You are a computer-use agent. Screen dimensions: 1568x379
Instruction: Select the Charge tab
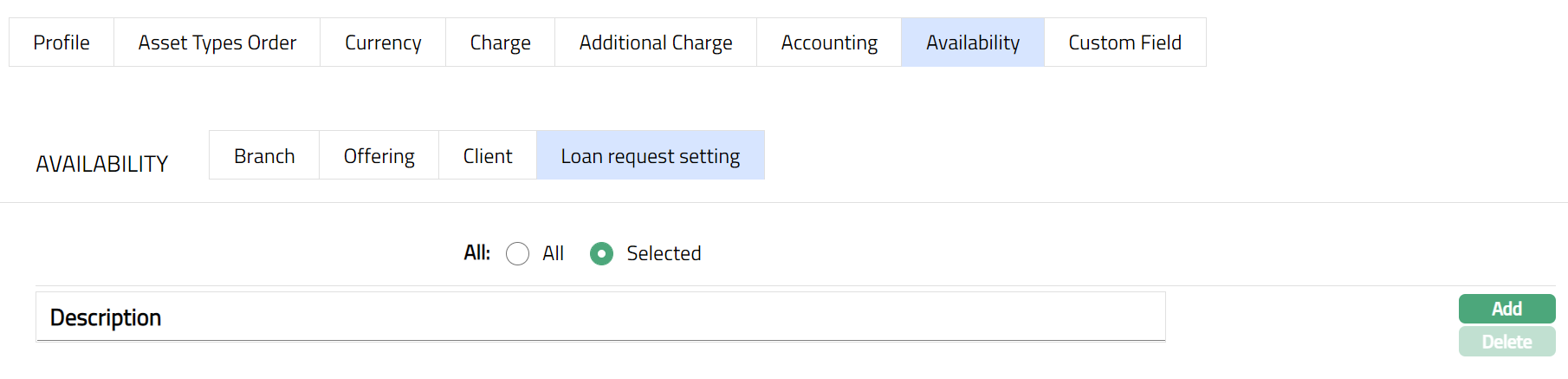(500, 42)
